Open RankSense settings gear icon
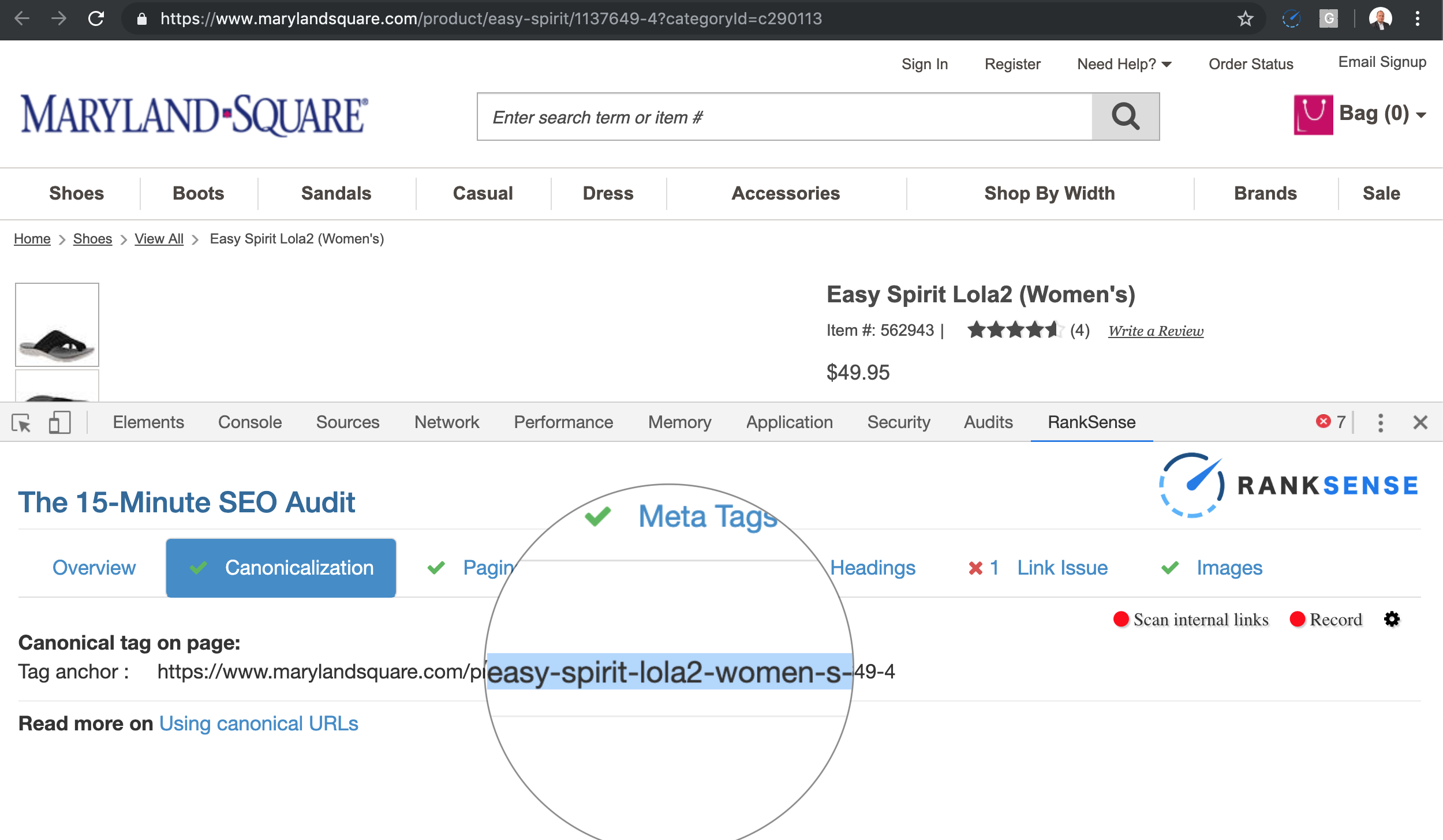The width and height of the screenshot is (1443, 840). tap(1392, 619)
